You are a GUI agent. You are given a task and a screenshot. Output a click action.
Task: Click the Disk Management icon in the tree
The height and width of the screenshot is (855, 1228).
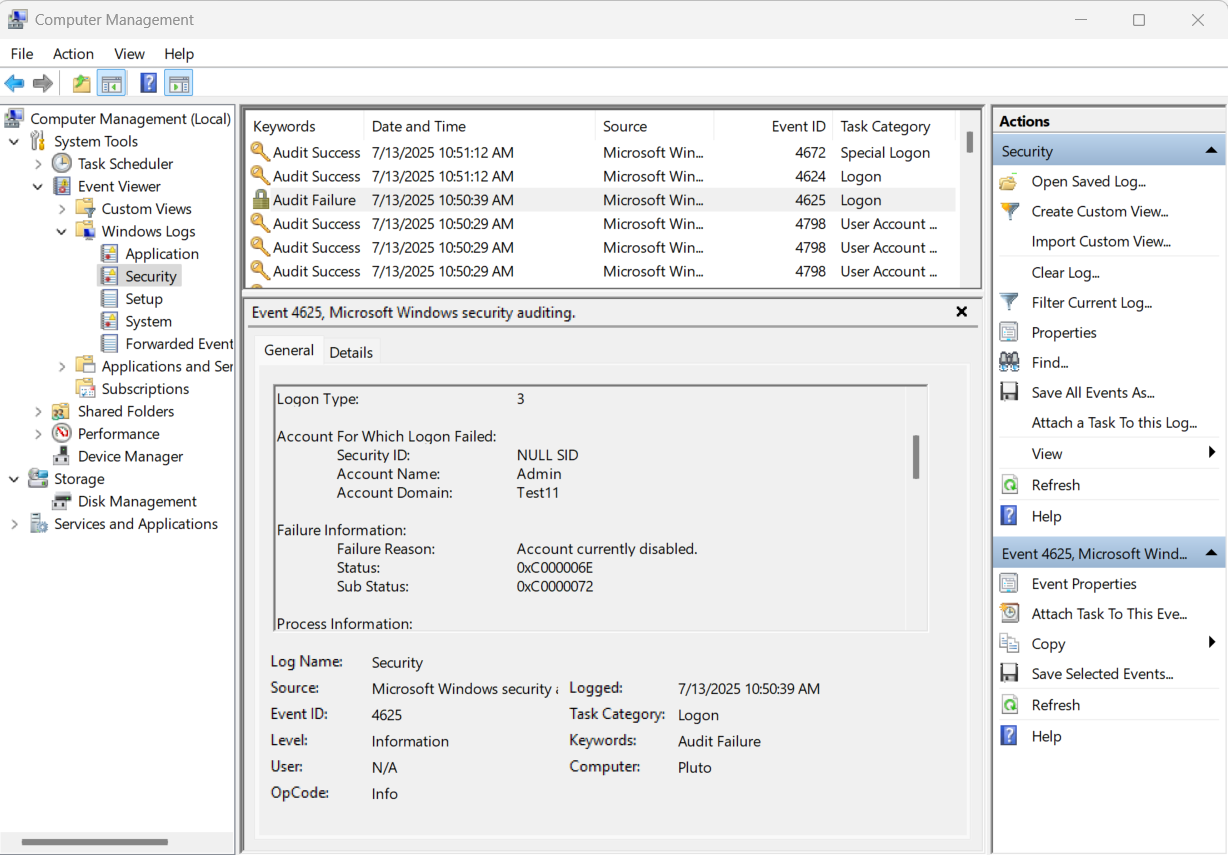coord(62,502)
